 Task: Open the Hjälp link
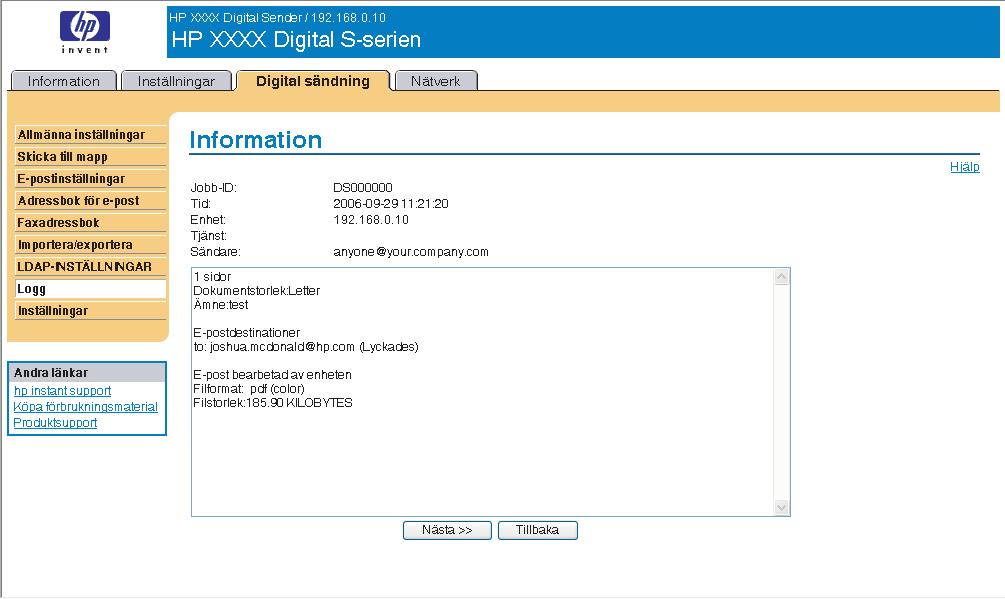click(965, 167)
